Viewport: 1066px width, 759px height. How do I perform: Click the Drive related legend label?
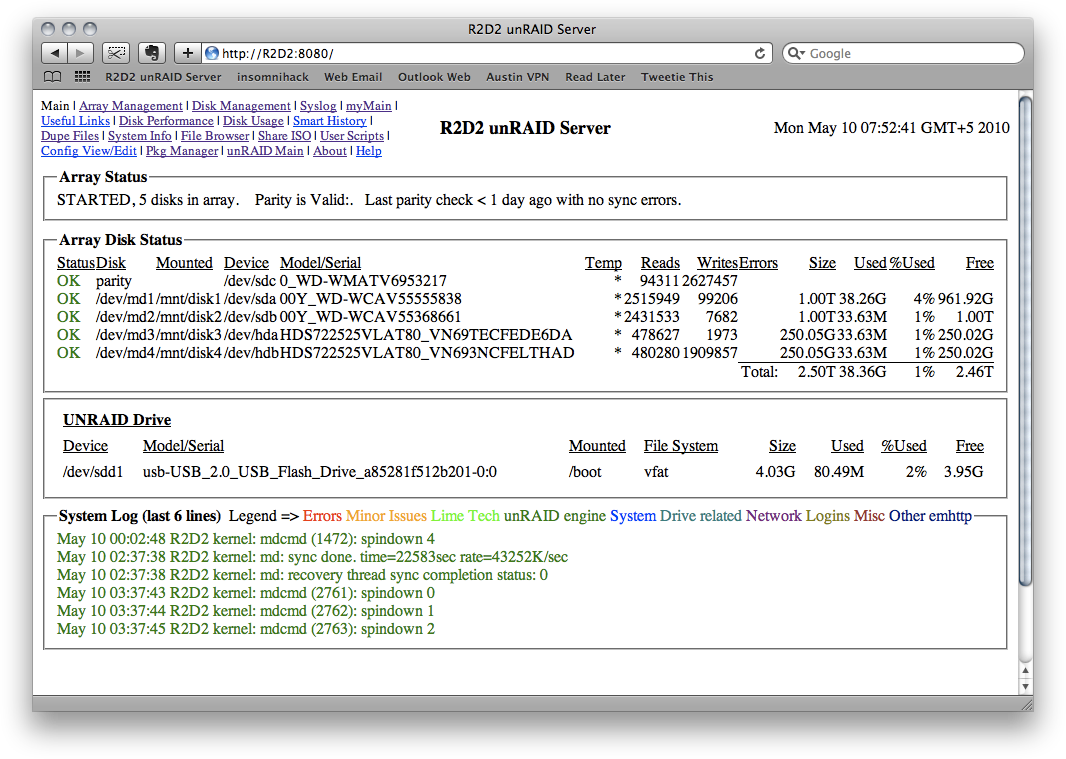coord(700,516)
